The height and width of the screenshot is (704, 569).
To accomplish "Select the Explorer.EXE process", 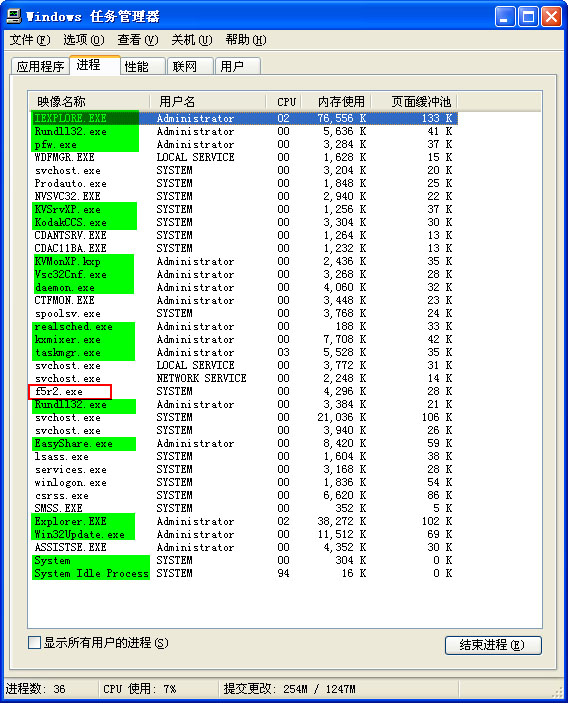I will coord(71,521).
